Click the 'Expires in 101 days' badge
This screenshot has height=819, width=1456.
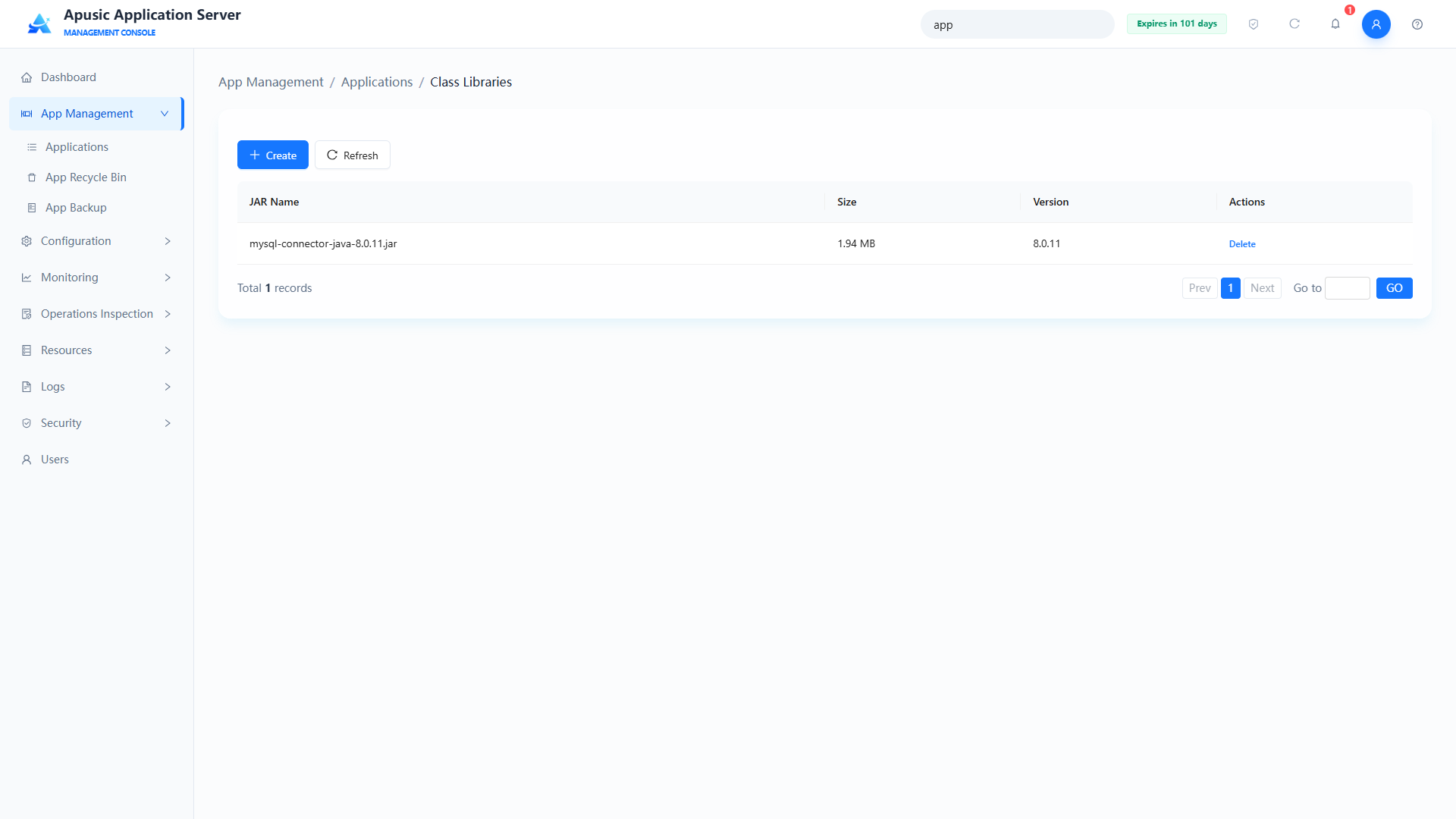(1177, 24)
